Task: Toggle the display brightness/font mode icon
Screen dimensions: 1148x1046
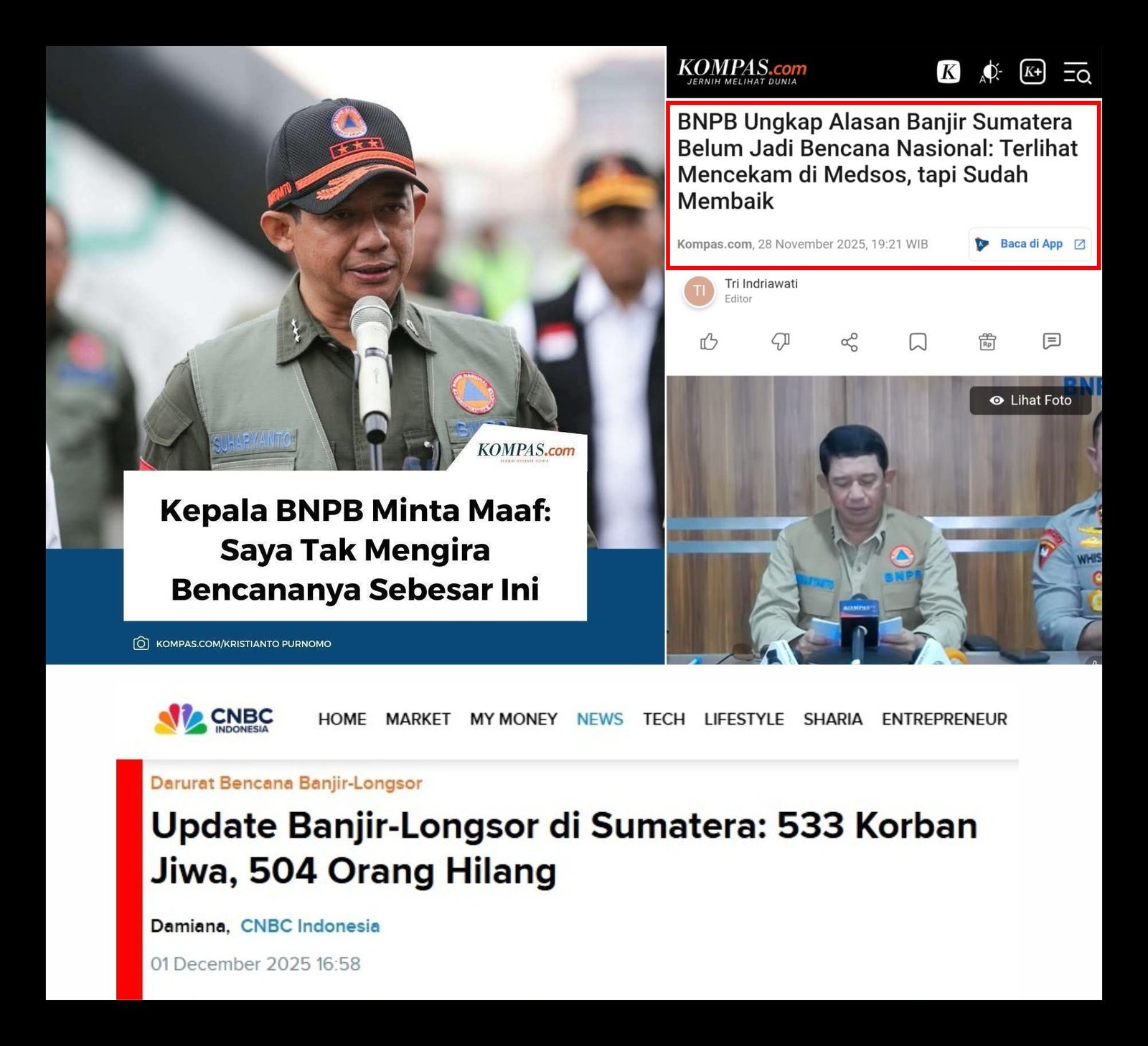Action: (x=990, y=72)
